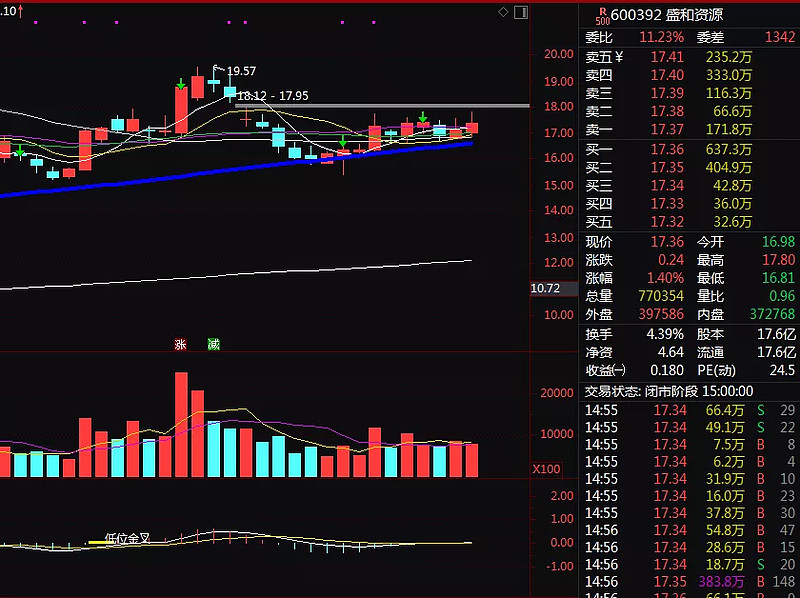Viewport: 800px width, 598px height.
Task: Select the 委比 11.23% value
Action: tap(661, 37)
